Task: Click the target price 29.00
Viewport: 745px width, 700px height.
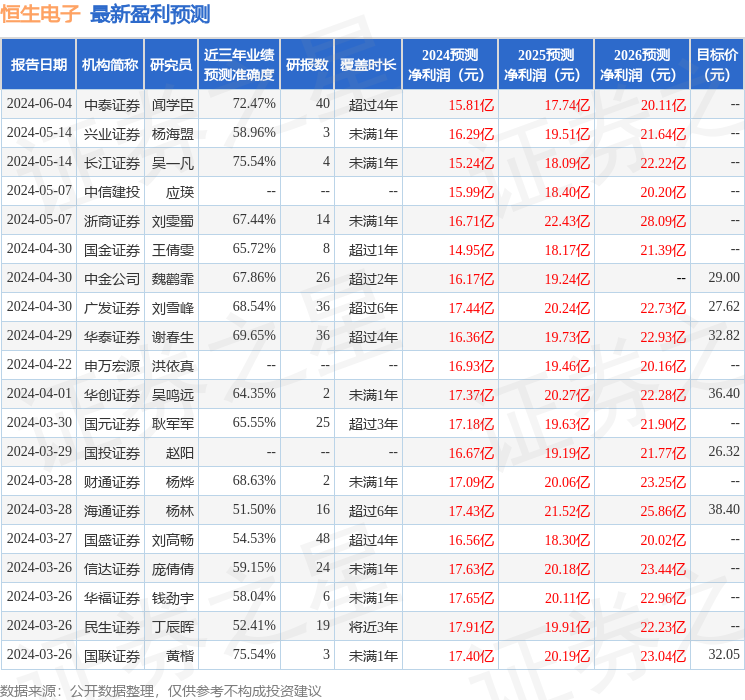Action: point(724,277)
